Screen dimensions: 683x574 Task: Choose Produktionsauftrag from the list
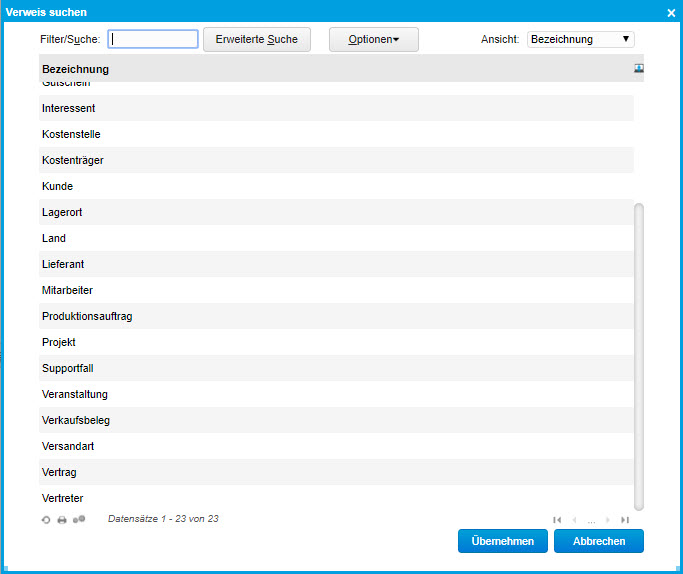click(x=87, y=316)
